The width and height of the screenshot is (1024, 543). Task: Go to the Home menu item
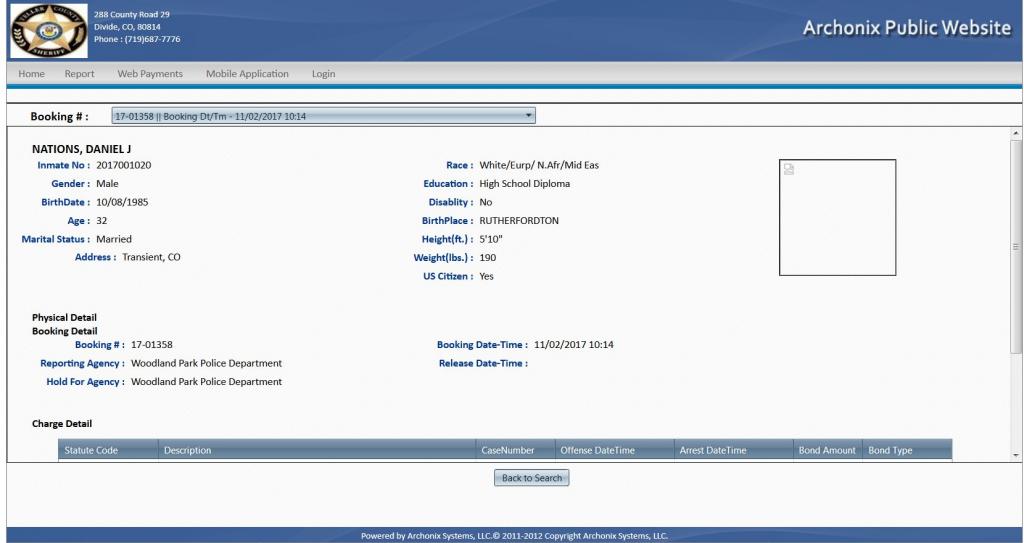(x=31, y=74)
